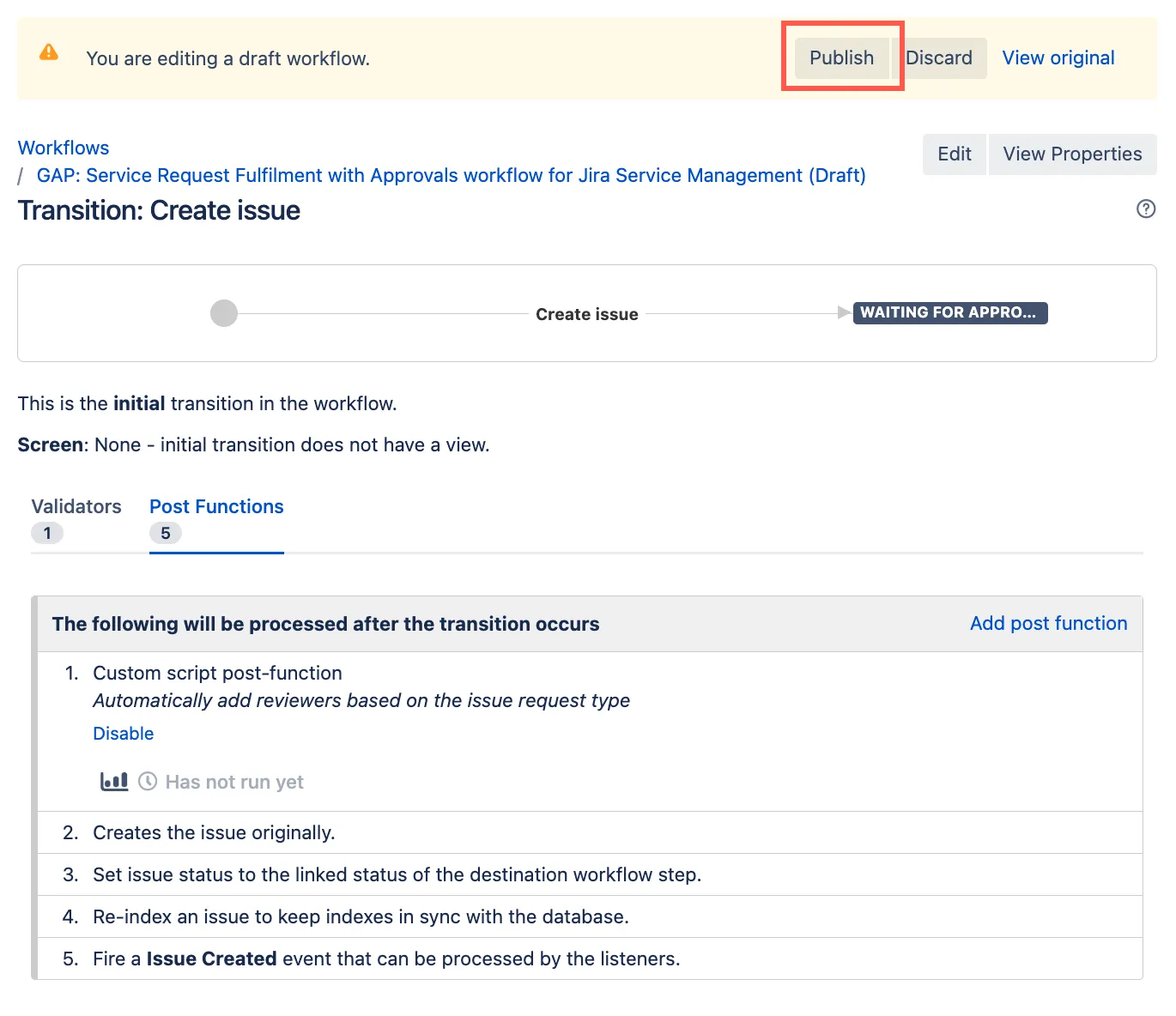The height and width of the screenshot is (1016, 1176).
Task: Click the Edit transition button
Action: pyautogui.click(x=955, y=154)
